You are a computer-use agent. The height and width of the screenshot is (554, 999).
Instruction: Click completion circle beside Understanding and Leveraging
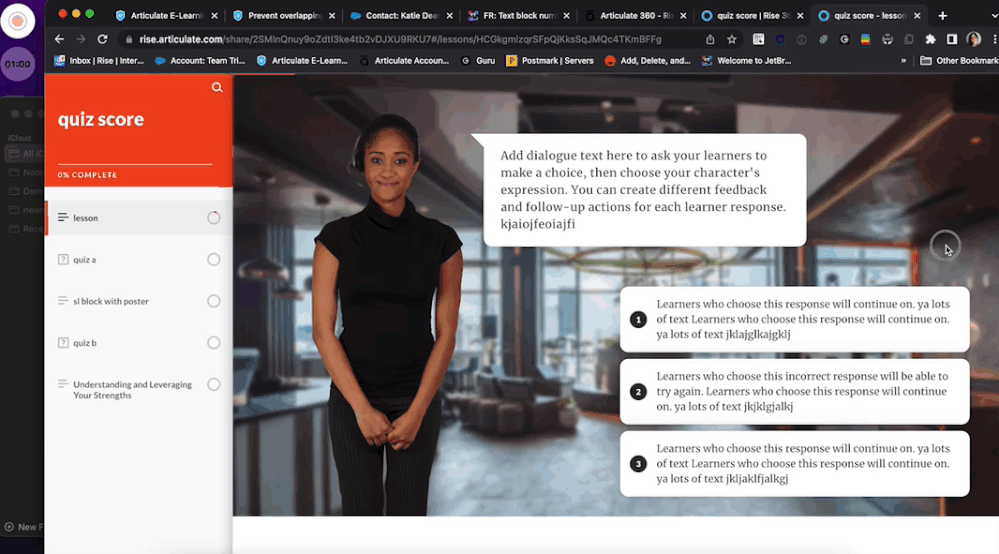(213, 385)
